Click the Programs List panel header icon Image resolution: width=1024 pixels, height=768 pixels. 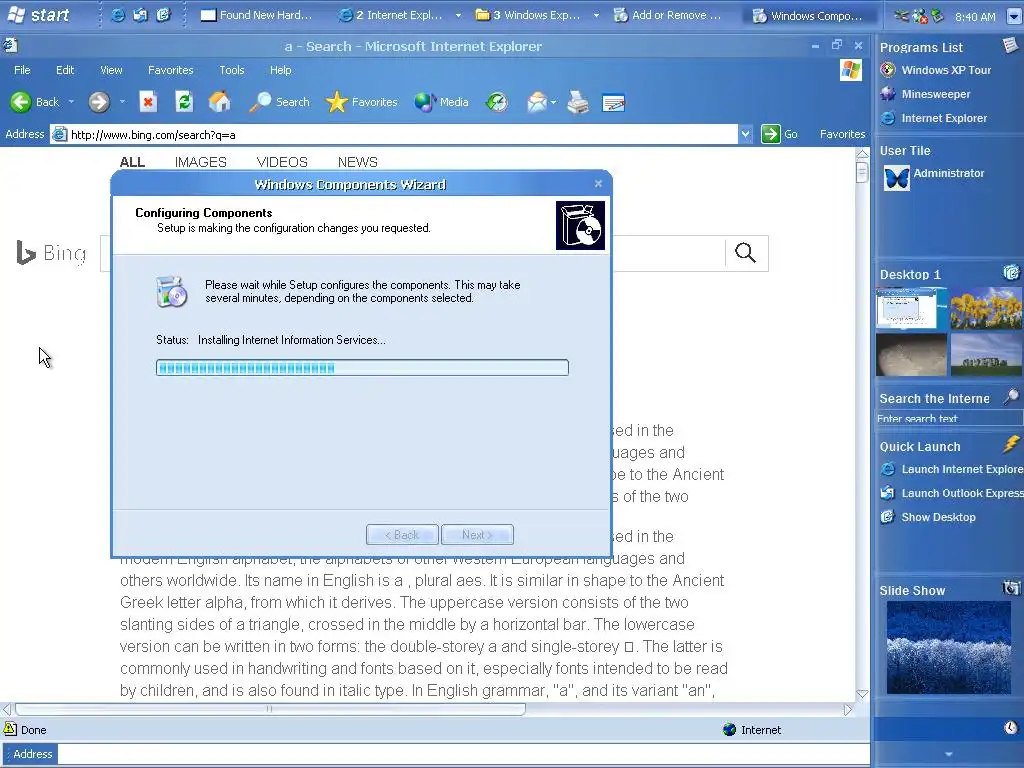click(x=1010, y=45)
